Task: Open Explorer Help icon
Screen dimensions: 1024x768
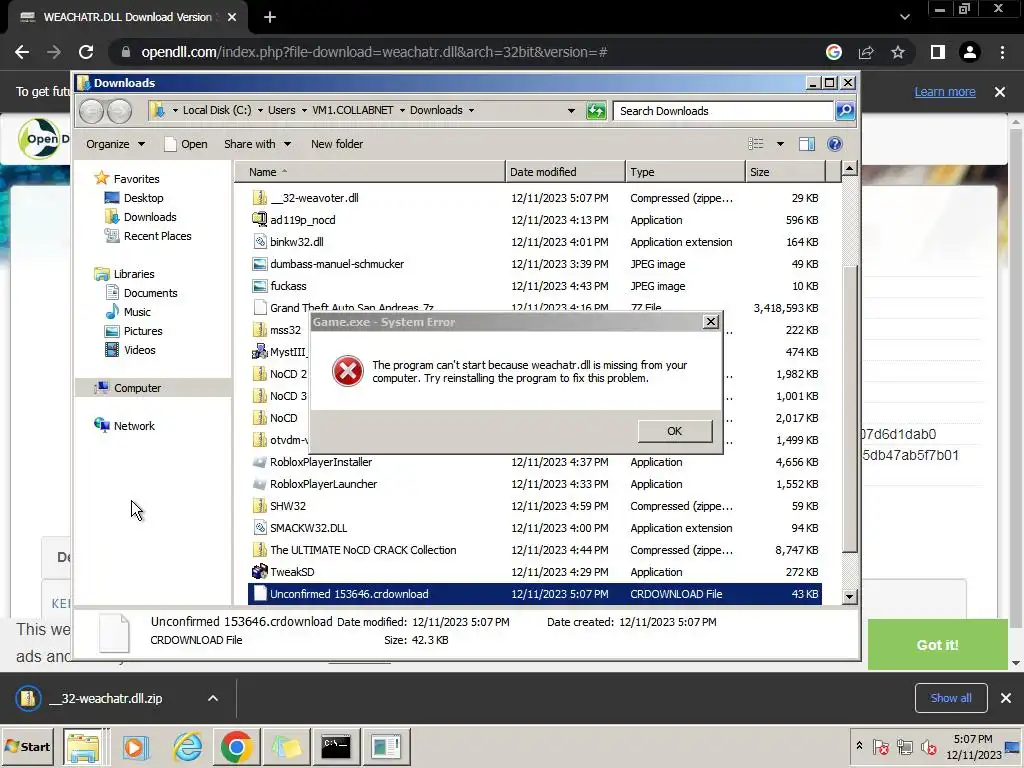Action: (x=835, y=144)
